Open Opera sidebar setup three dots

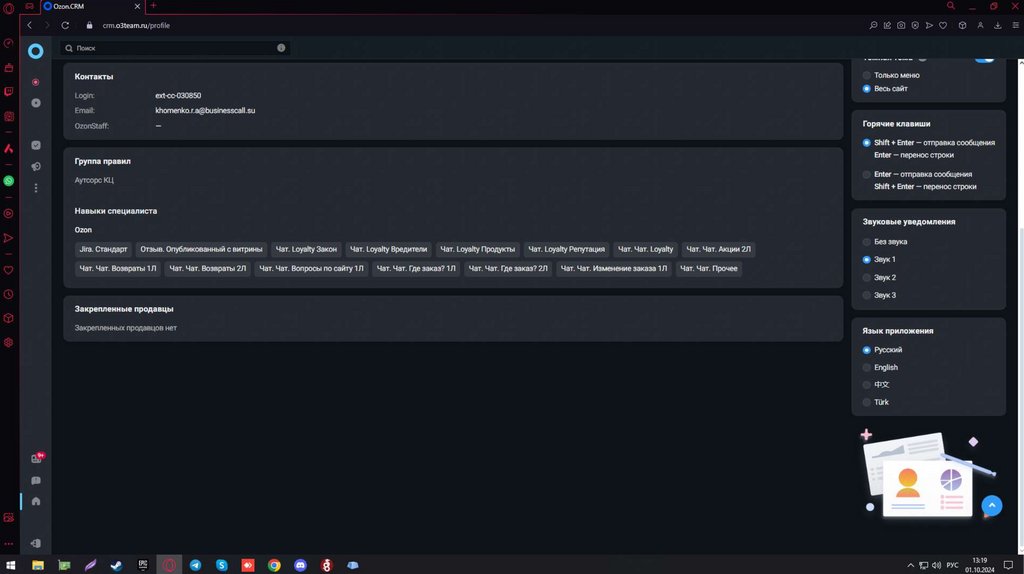point(8,543)
